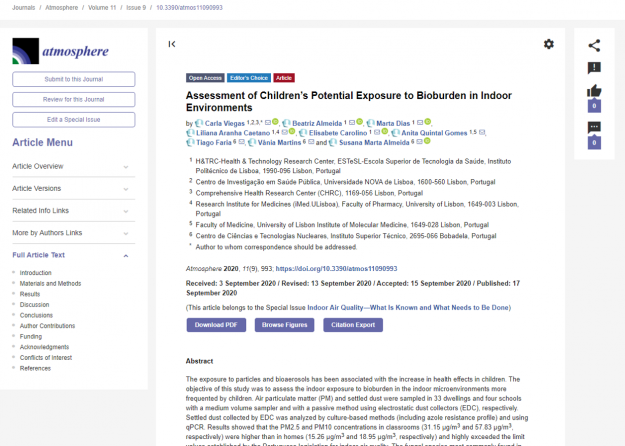
Task: Click the Browse Figures button
Action: pyautogui.click(x=284, y=325)
